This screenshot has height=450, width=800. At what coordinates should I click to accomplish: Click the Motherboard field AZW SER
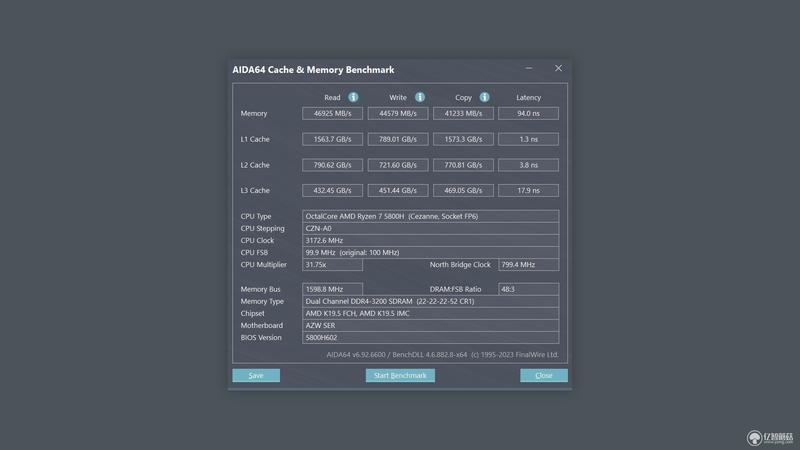431,326
